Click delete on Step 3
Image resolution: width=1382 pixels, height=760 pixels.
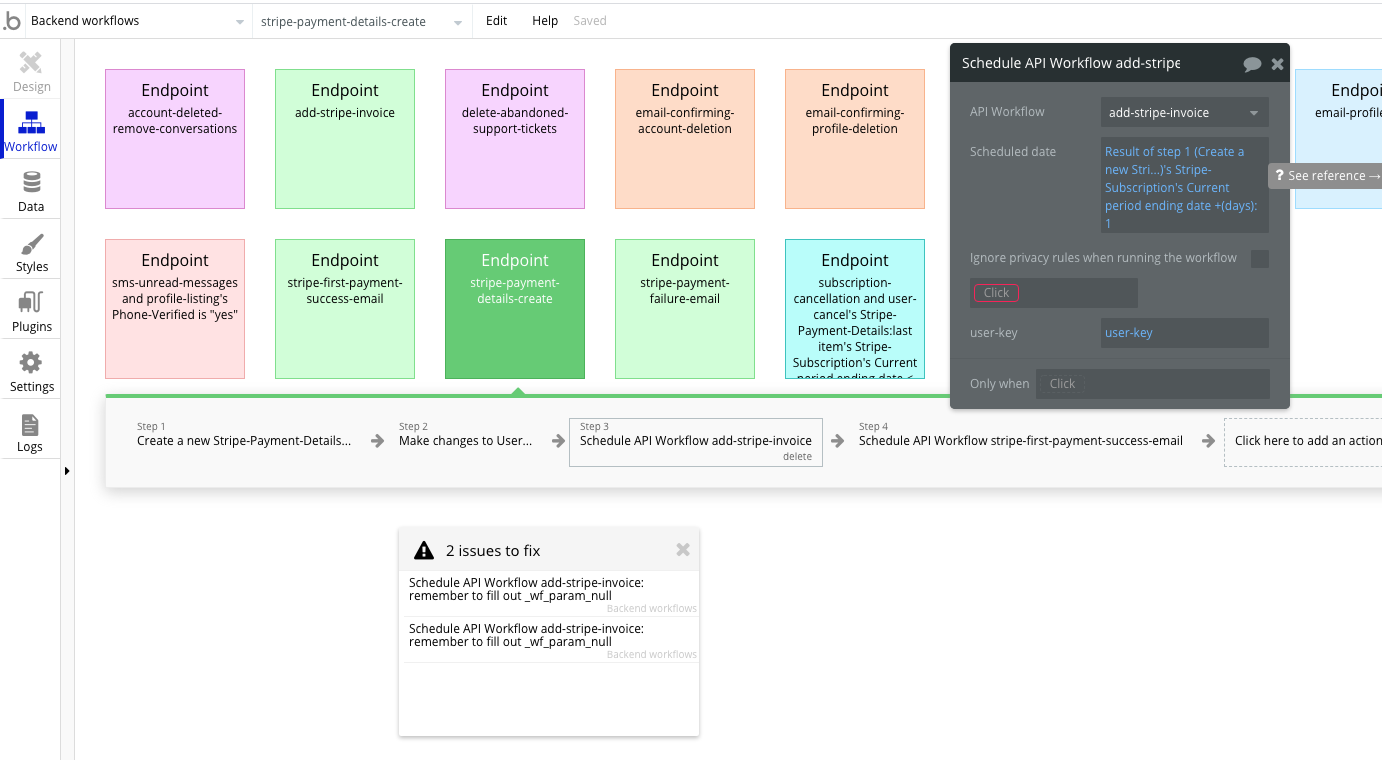[797, 456]
